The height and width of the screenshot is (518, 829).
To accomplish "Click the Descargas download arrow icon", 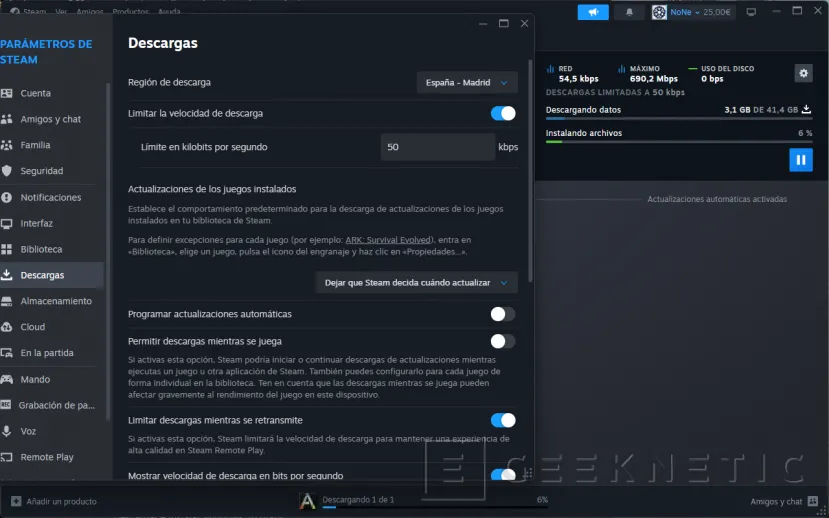I will click(6, 275).
